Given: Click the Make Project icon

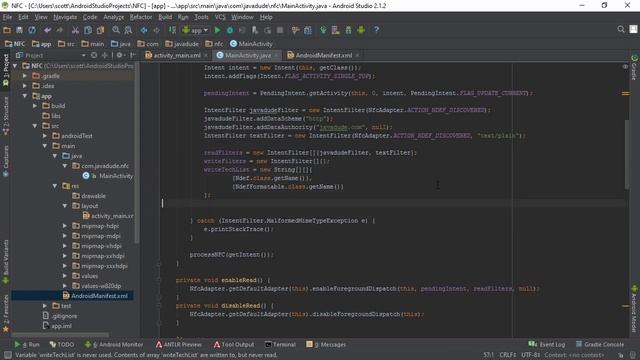Looking at the screenshot, I should pos(172,30).
